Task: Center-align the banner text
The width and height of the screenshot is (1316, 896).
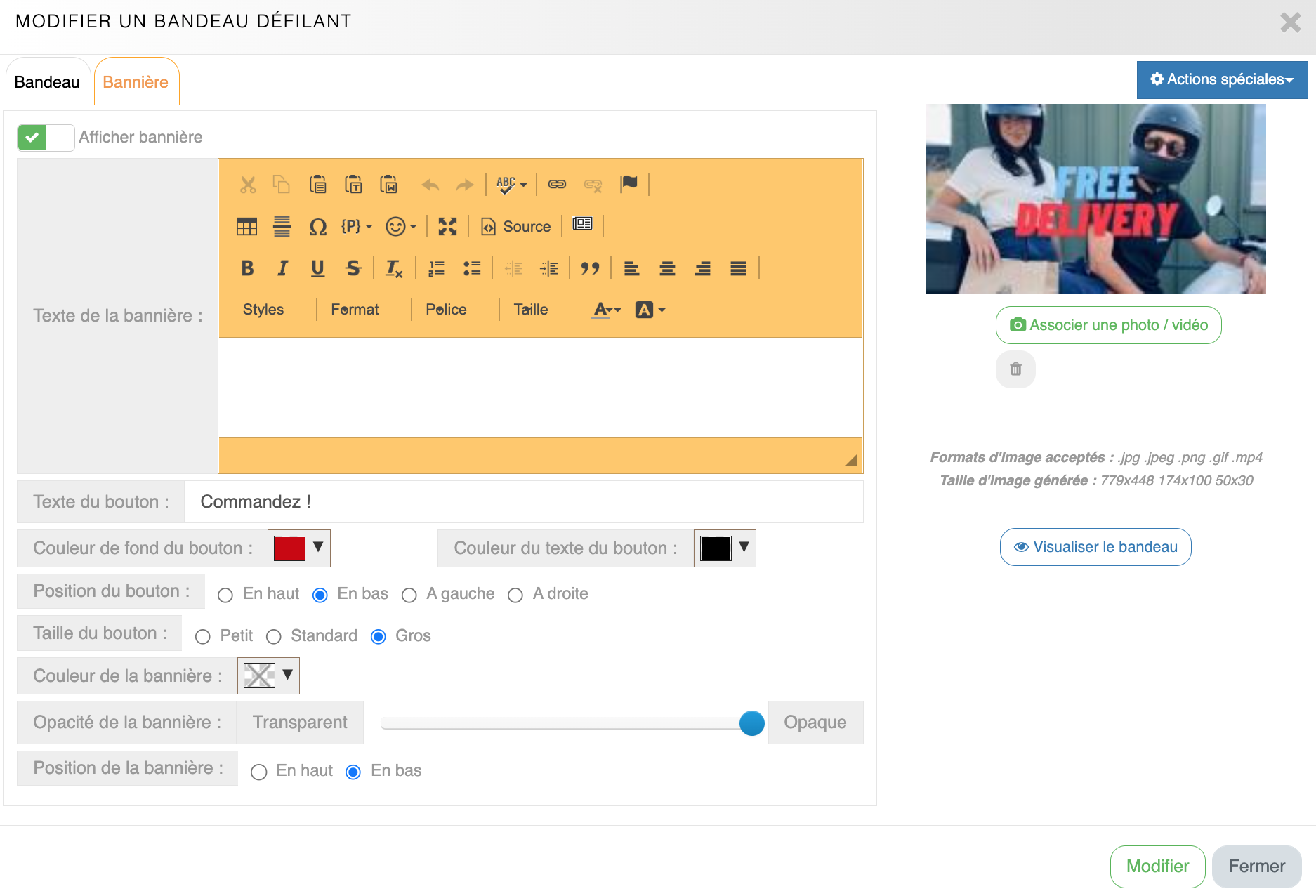Action: tap(667, 268)
